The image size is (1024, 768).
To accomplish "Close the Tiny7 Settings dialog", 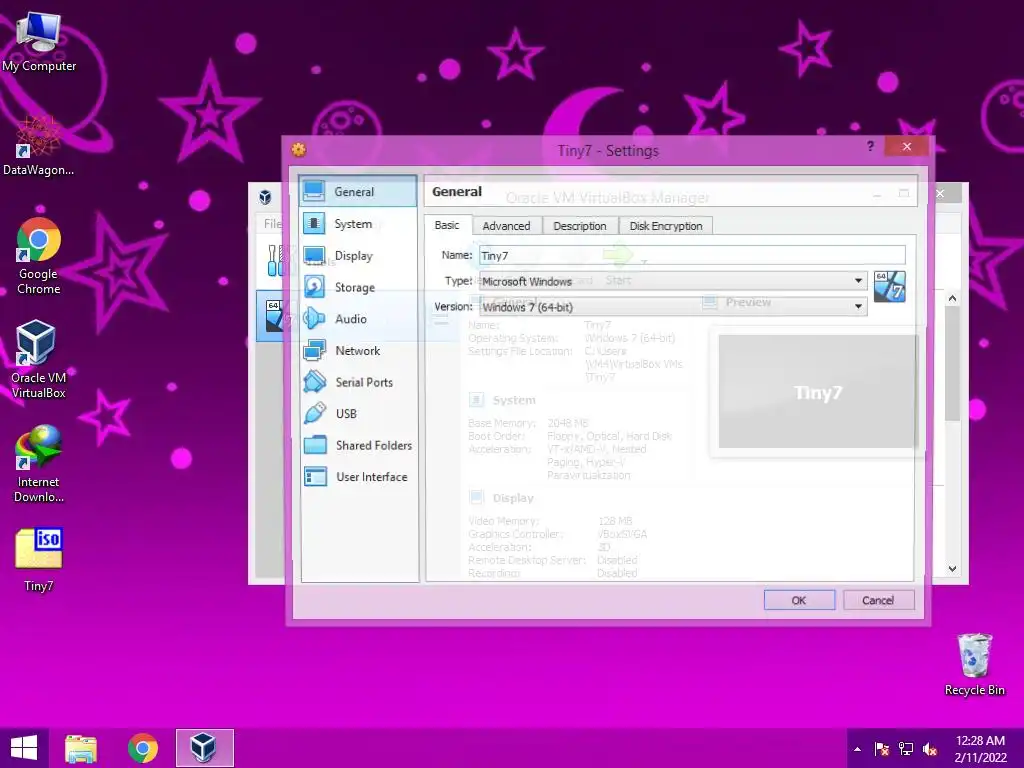I will coord(907,146).
